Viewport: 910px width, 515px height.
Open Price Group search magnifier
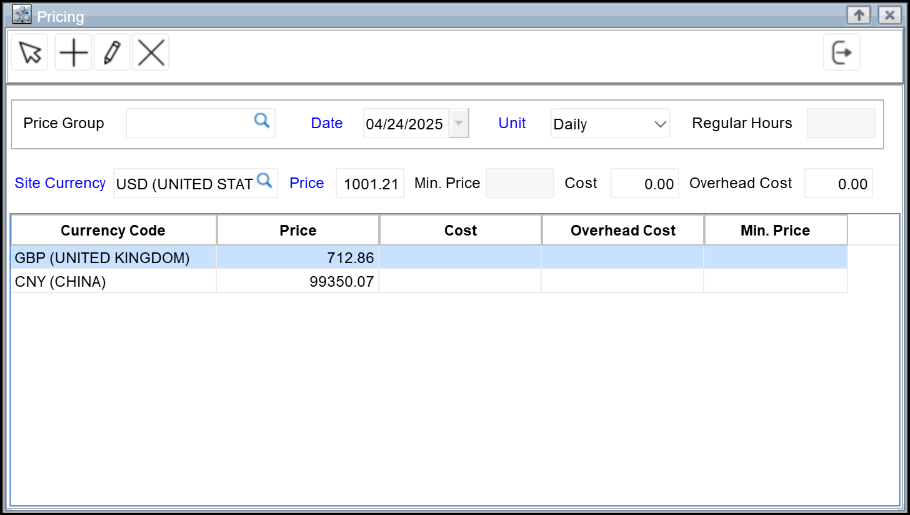click(x=261, y=121)
